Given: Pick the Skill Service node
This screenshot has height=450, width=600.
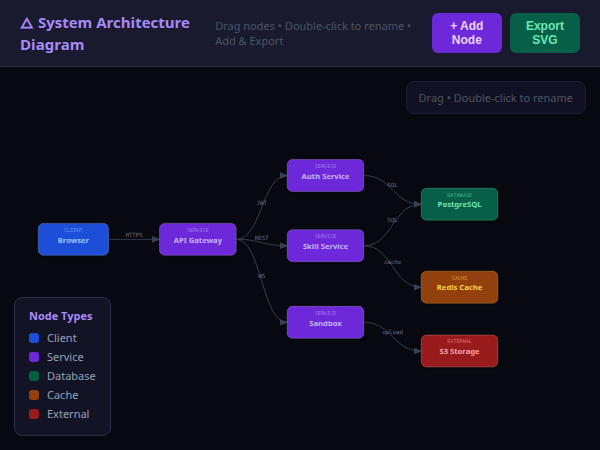Looking at the screenshot, I should click(x=325, y=245).
